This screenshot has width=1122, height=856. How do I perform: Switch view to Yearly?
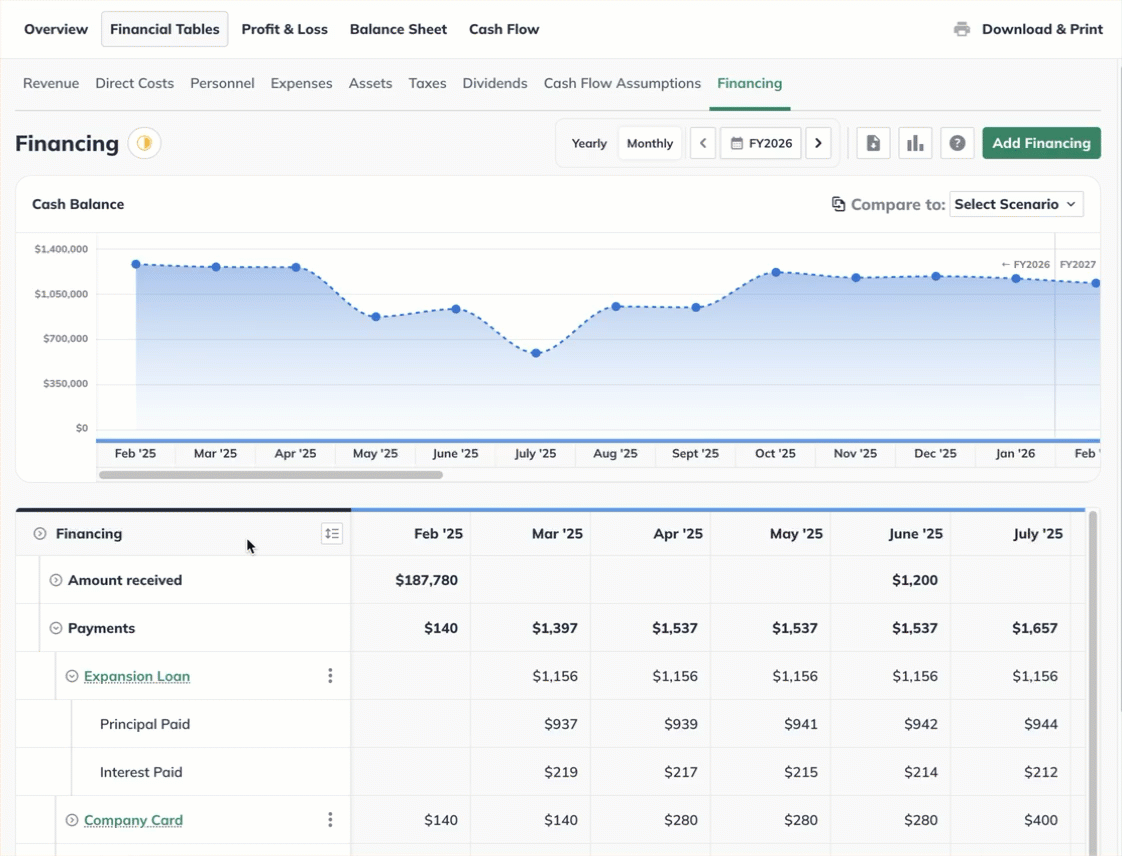(589, 142)
